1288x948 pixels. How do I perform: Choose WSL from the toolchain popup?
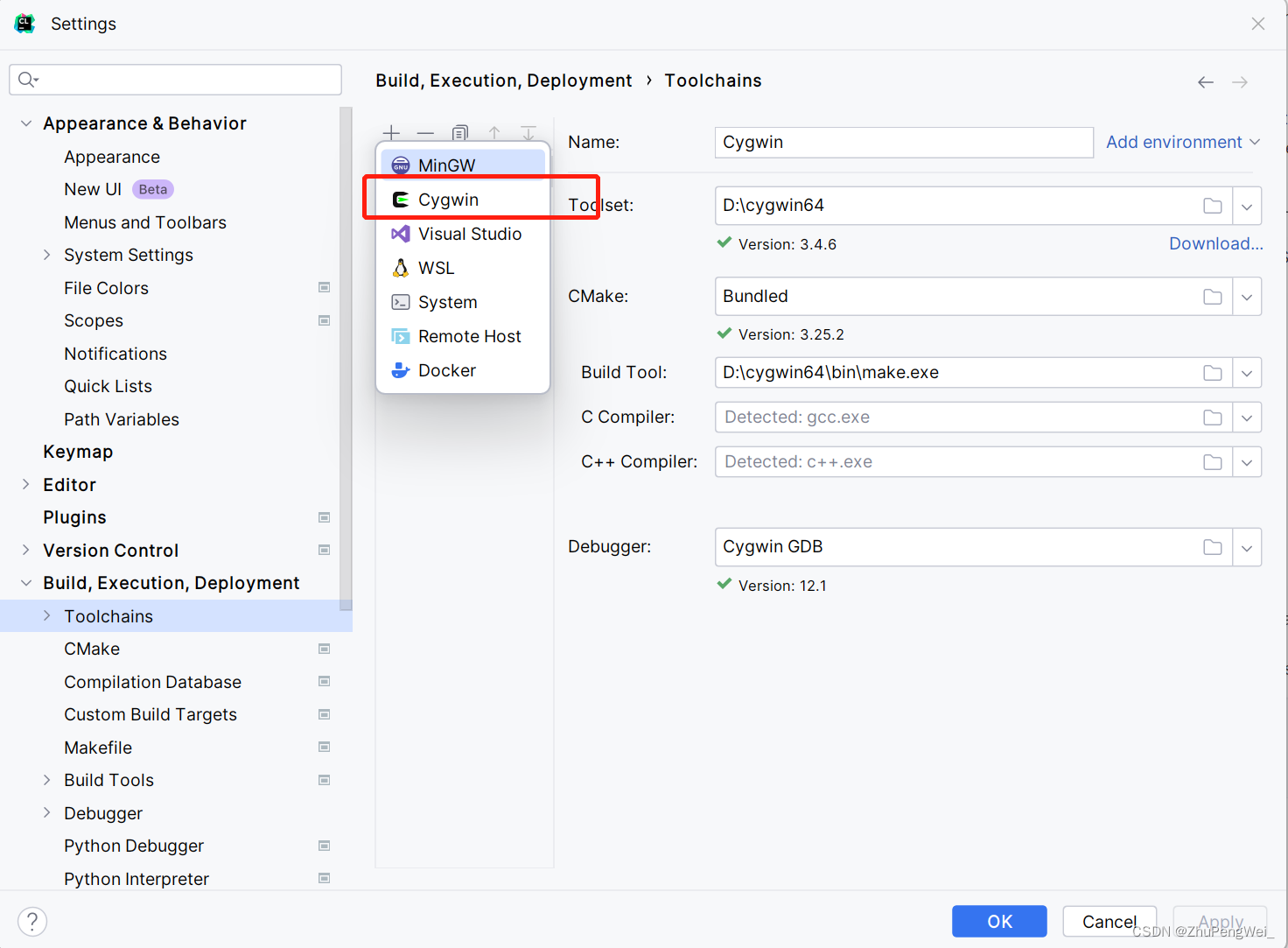click(463, 268)
